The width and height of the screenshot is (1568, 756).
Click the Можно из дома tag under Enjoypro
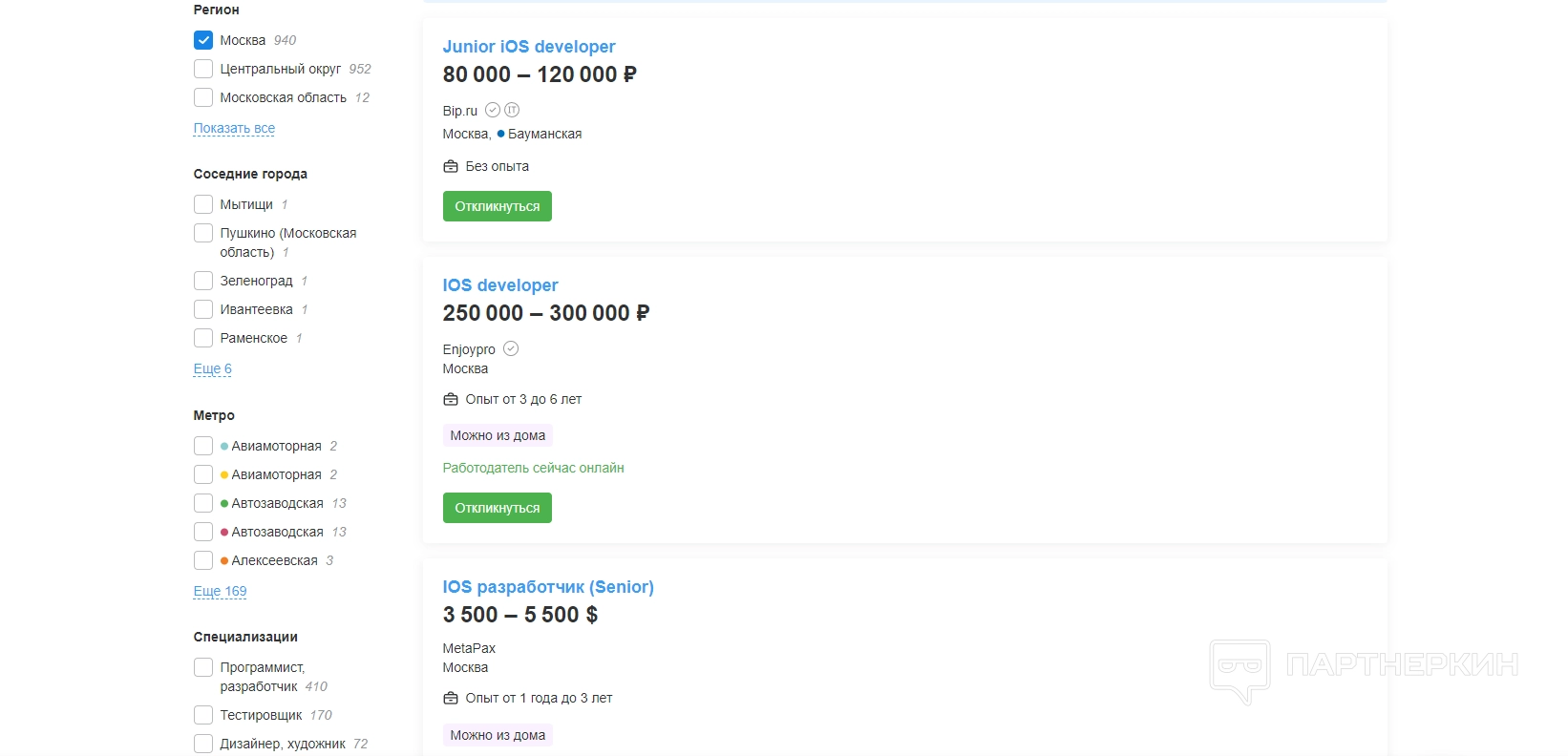pos(498,435)
